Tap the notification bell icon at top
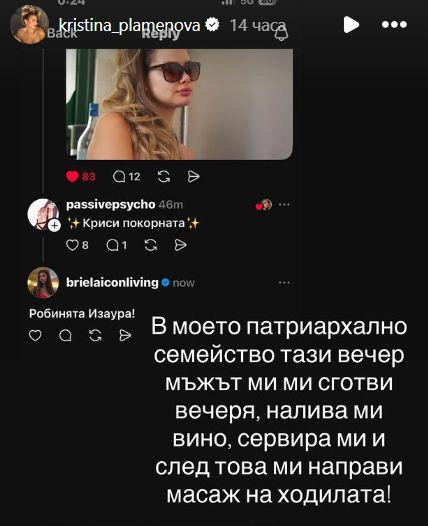 point(281,34)
